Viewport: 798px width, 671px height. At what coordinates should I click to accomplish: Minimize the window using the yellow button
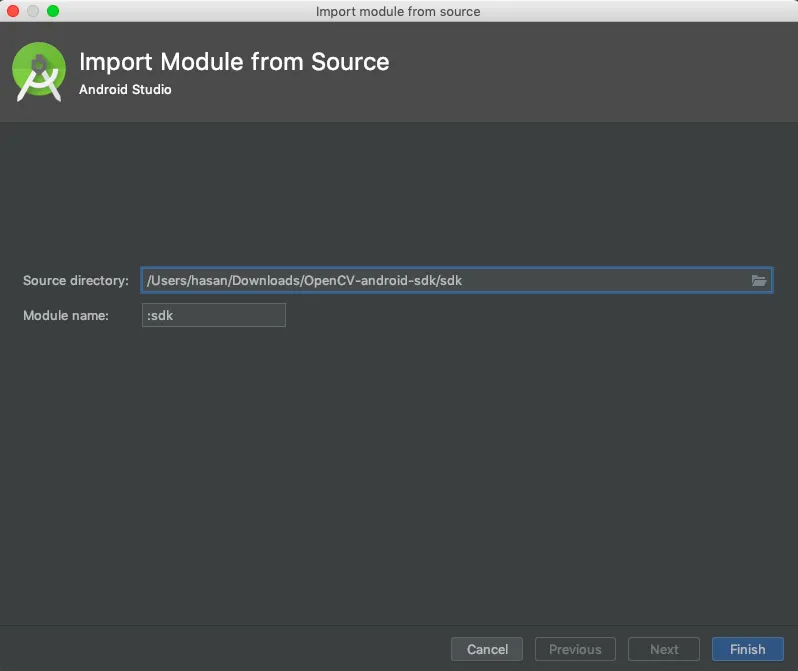(33, 11)
